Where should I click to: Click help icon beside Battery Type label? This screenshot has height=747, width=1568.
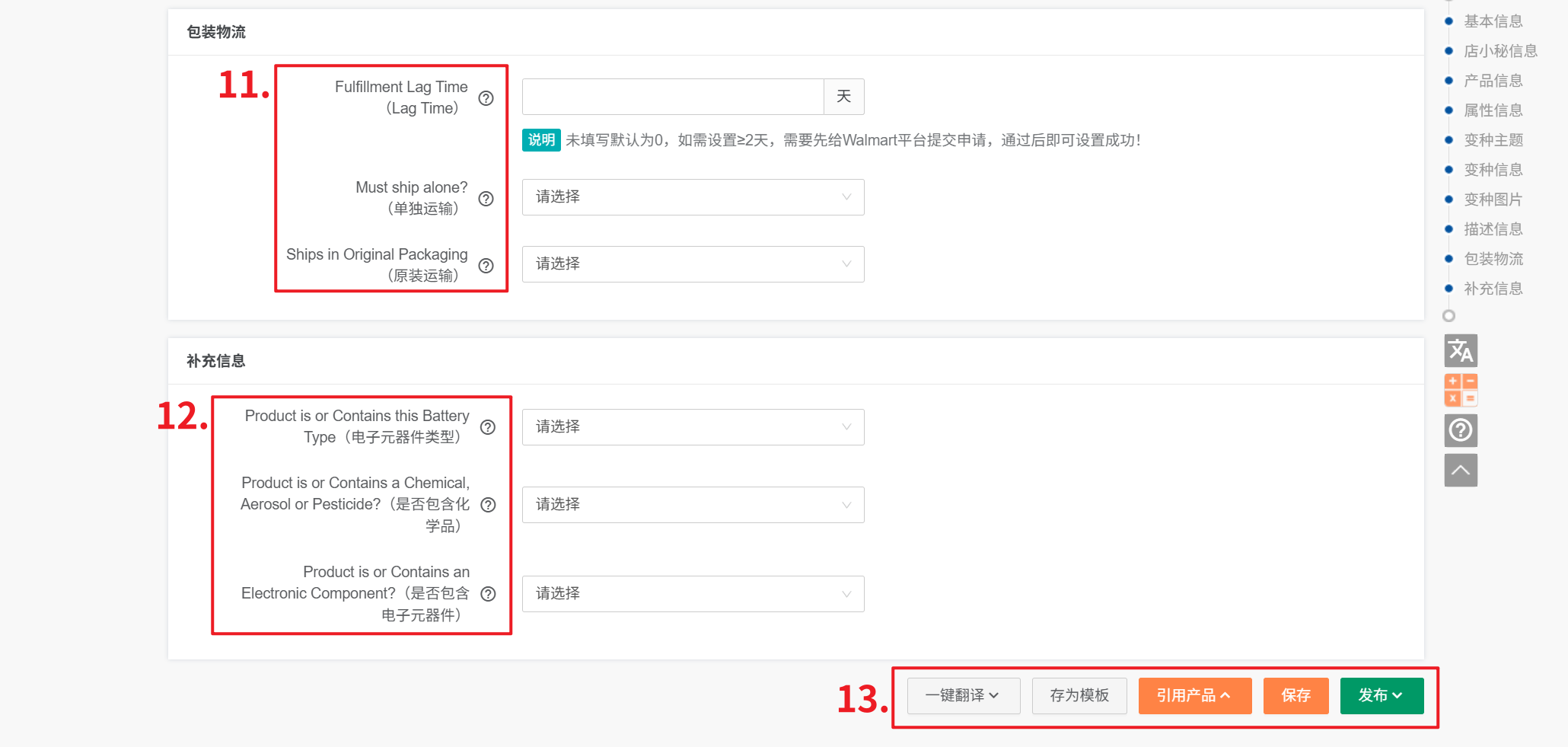[488, 427]
